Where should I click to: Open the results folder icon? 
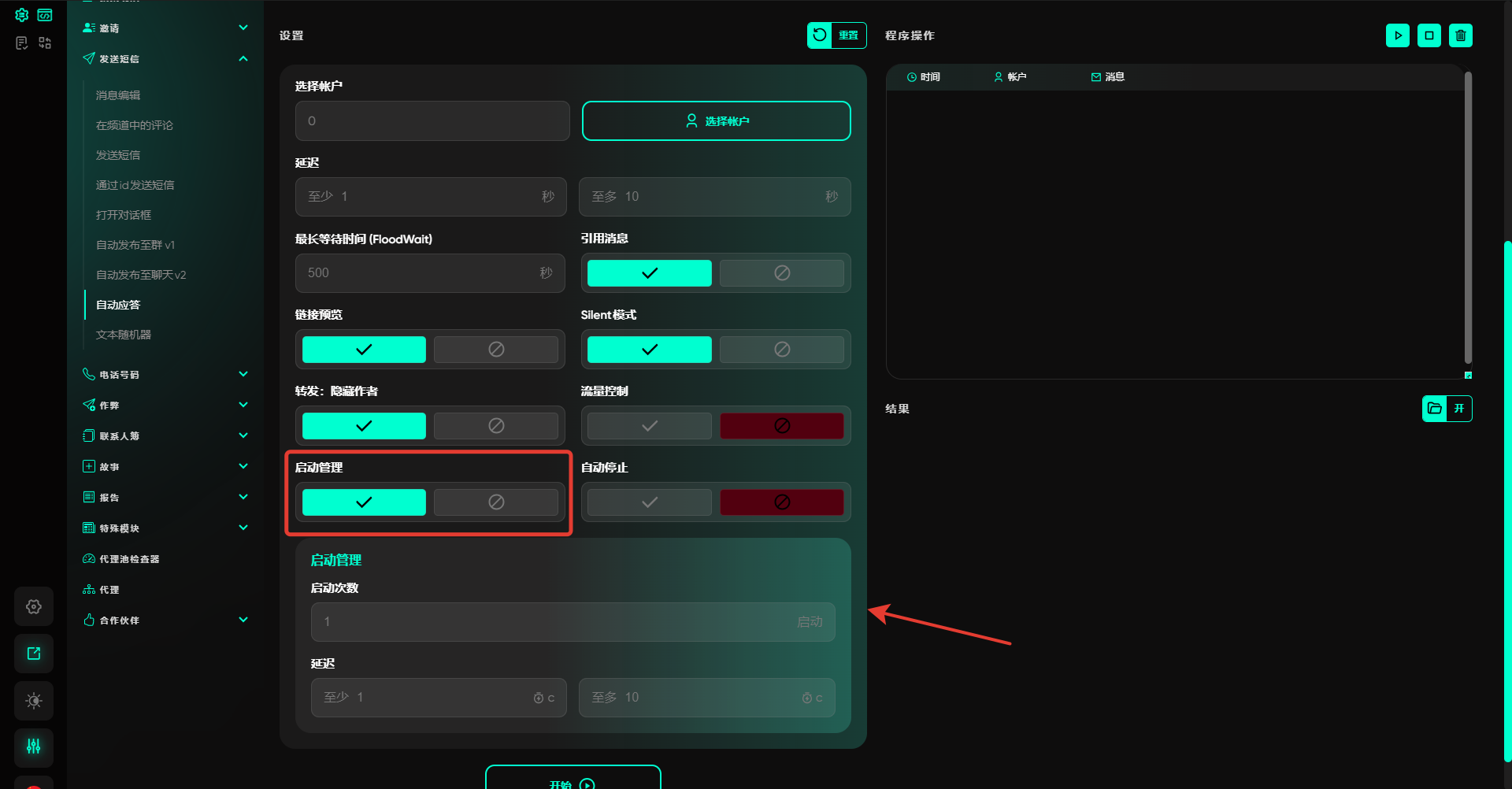pyautogui.click(x=1435, y=409)
